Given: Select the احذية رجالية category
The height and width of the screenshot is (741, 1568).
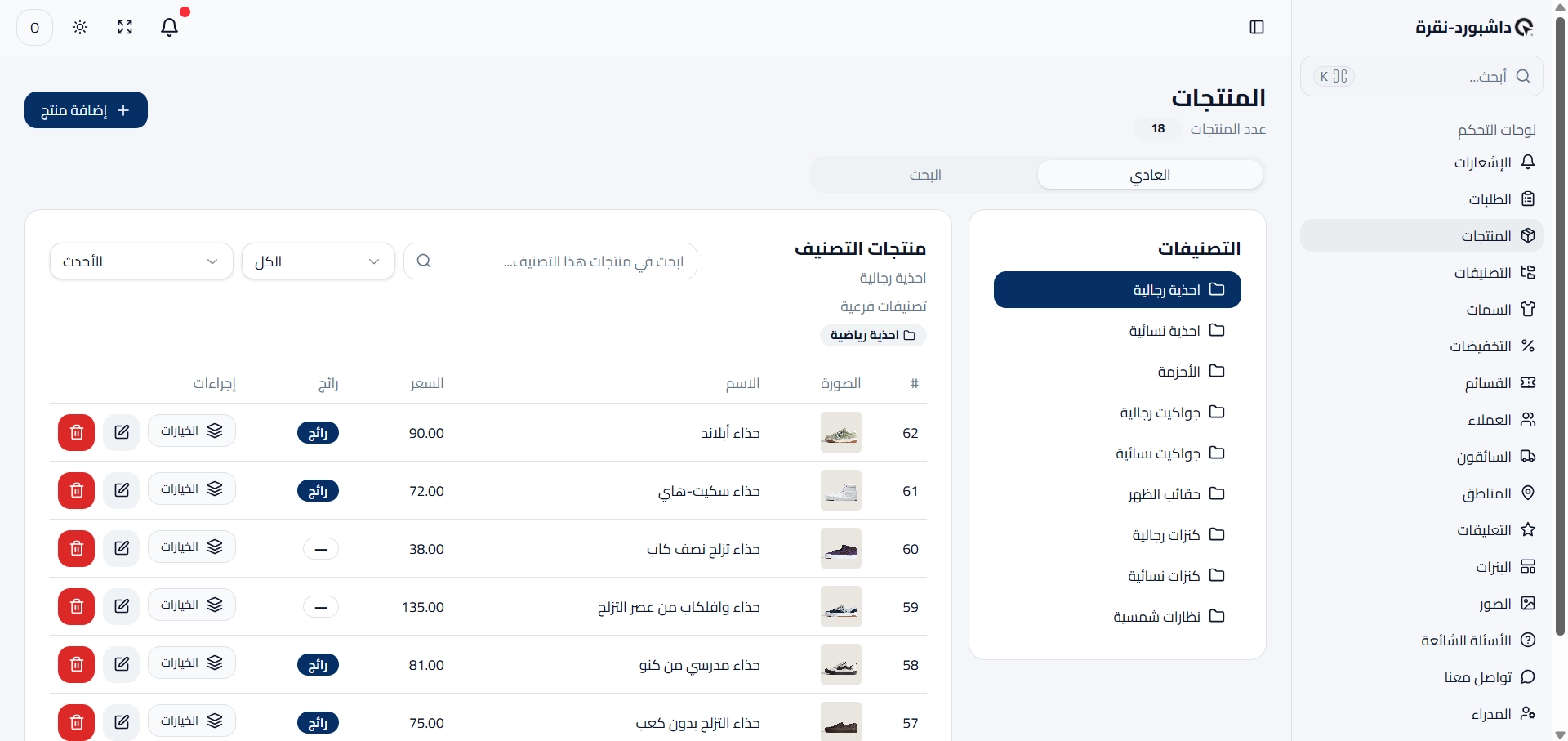Looking at the screenshot, I should (x=1117, y=290).
